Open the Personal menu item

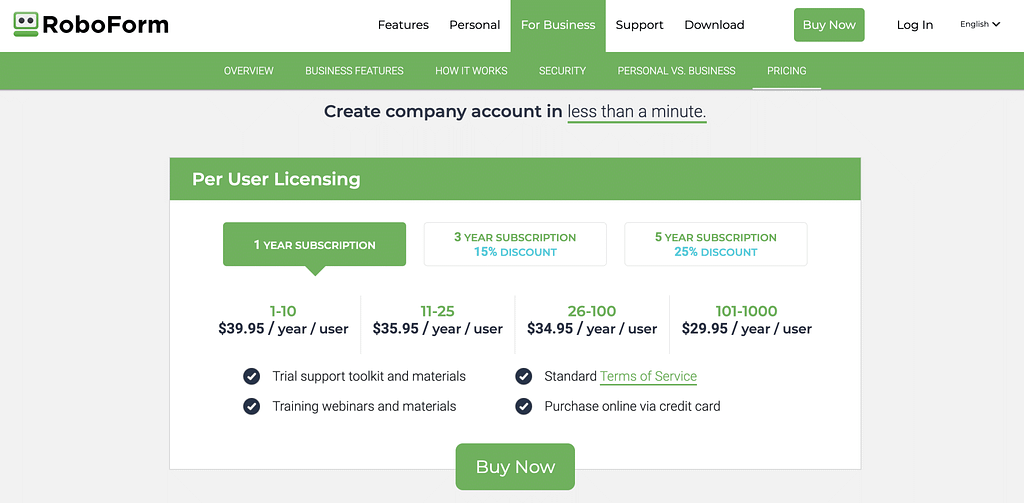[x=475, y=25]
